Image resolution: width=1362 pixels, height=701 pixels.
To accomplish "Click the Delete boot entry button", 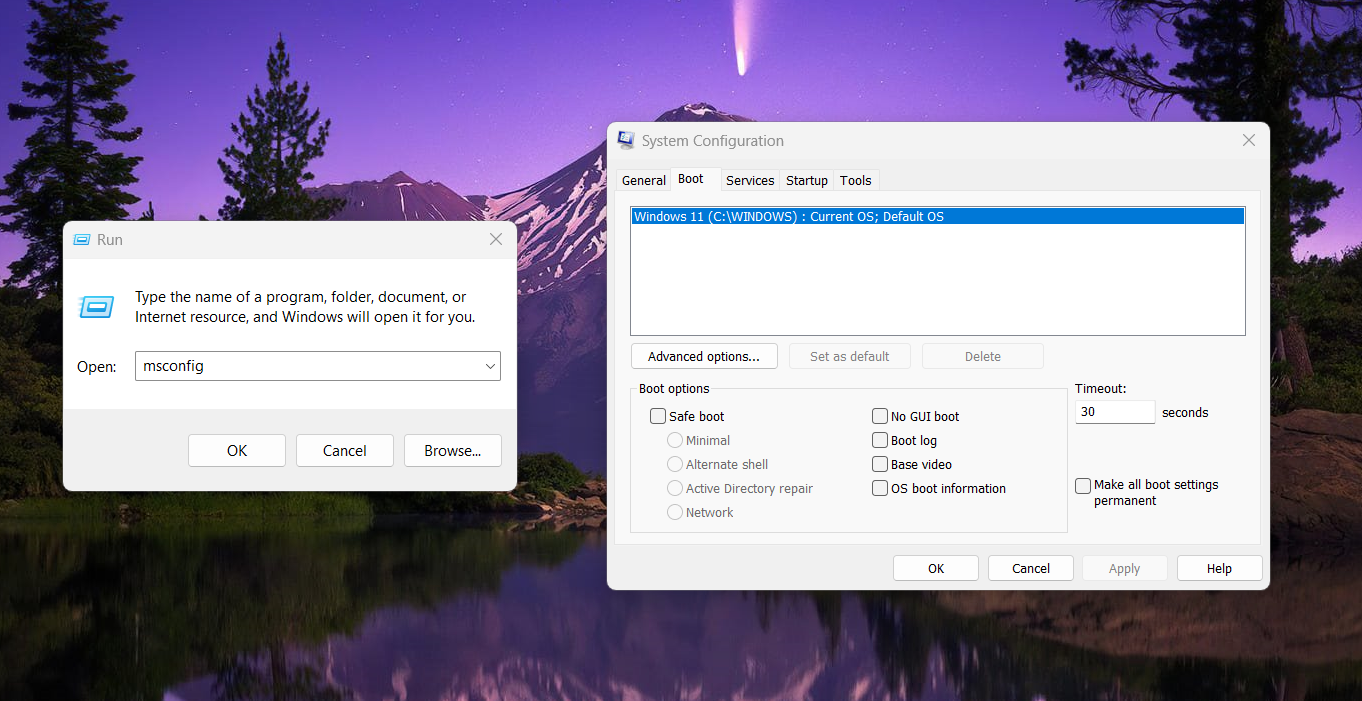I will tap(983, 356).
